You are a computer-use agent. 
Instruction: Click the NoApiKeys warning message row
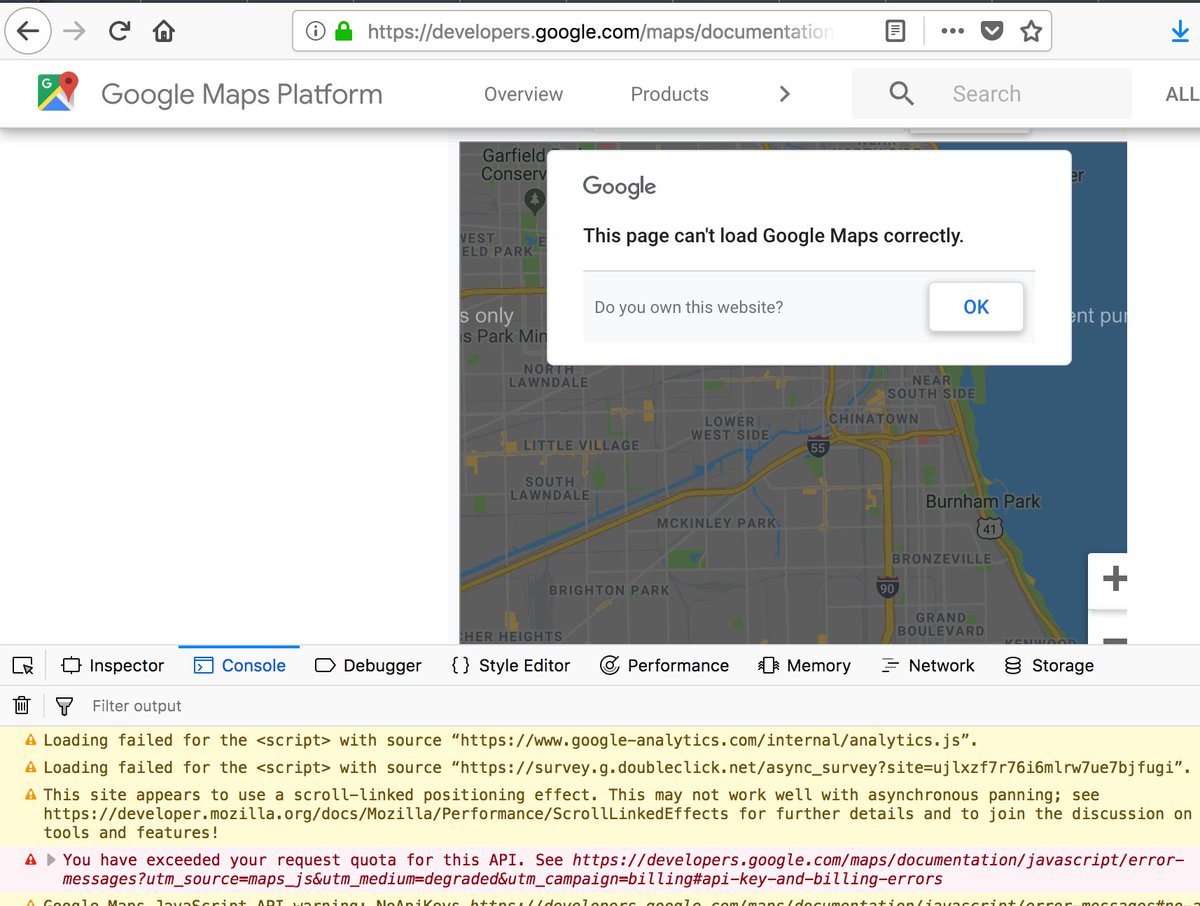coord(600,900)
